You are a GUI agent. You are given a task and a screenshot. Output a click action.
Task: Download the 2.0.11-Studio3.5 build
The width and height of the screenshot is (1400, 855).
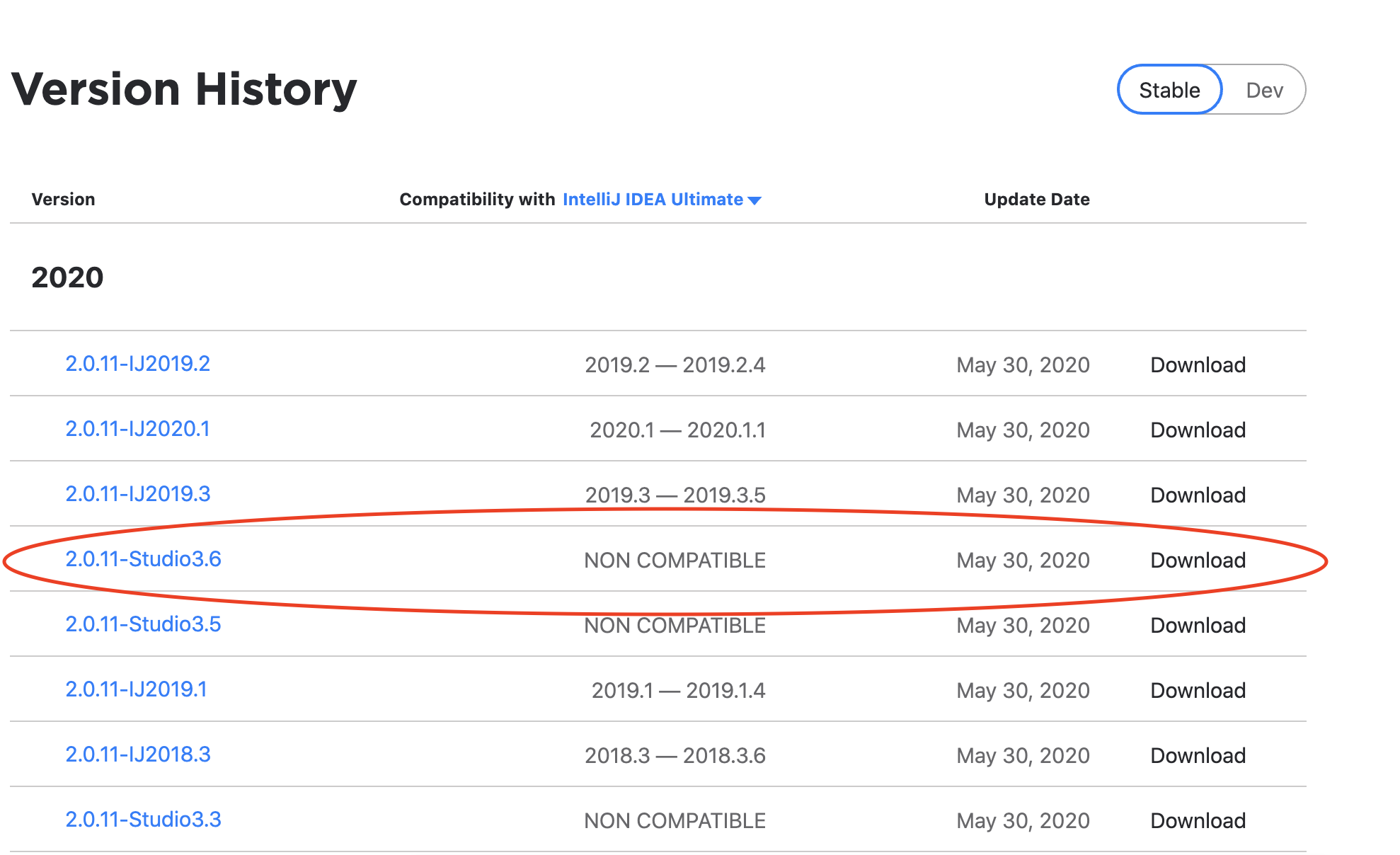[1198, 626]
